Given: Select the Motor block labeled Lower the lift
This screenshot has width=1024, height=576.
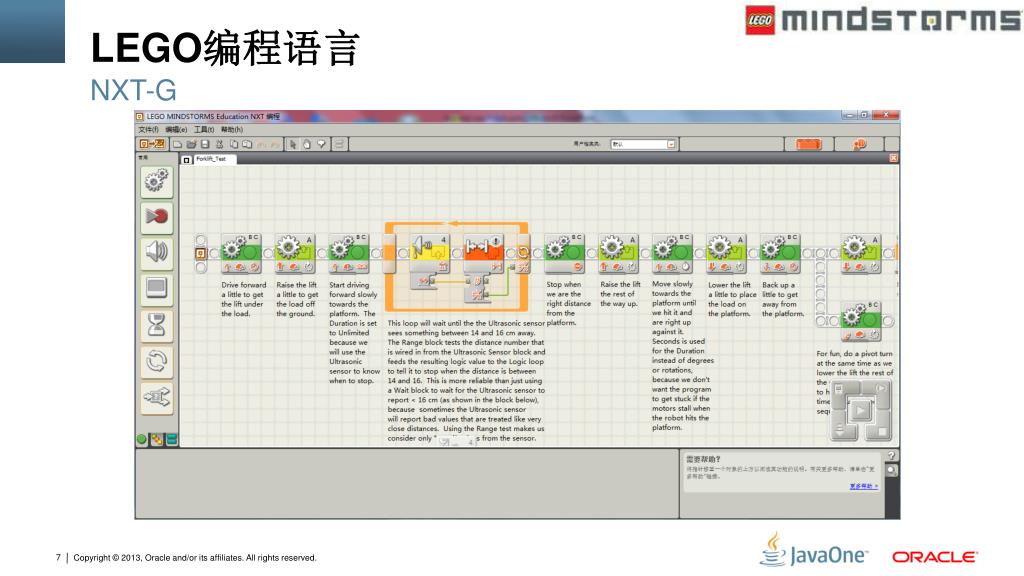Looking at the screenshot, I should point(726,253).
